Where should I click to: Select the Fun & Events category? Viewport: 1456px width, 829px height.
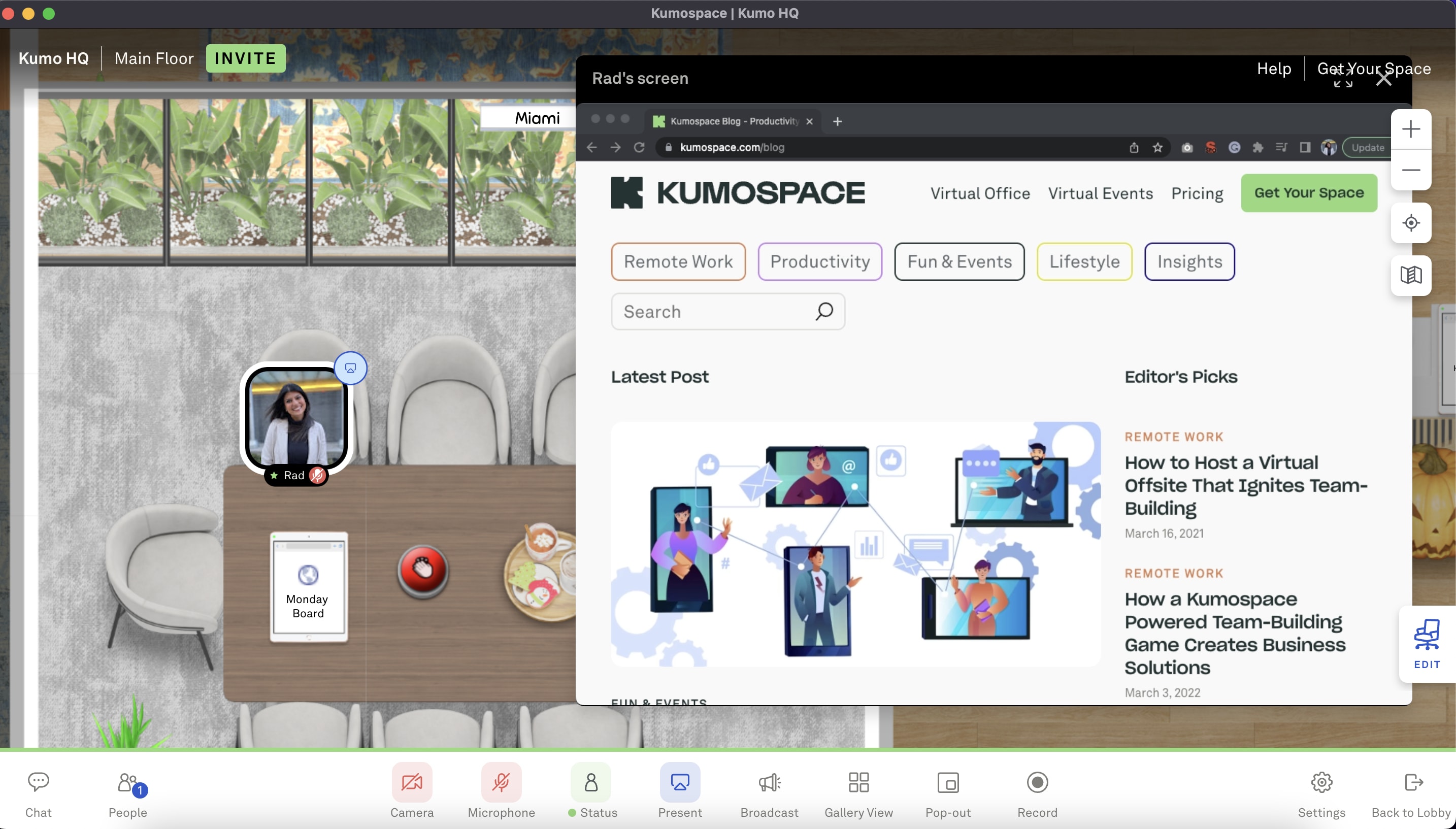click(959, 261)
